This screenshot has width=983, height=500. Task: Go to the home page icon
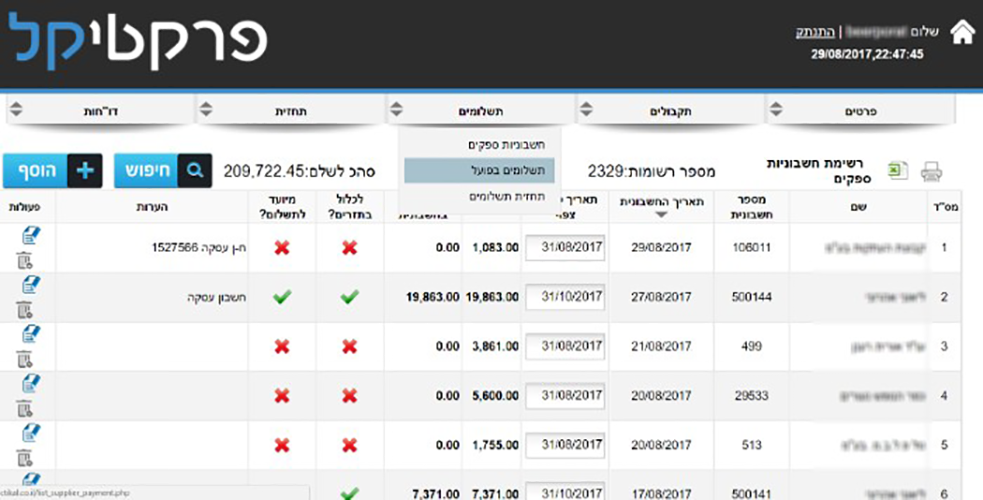[x=962, y=31]
